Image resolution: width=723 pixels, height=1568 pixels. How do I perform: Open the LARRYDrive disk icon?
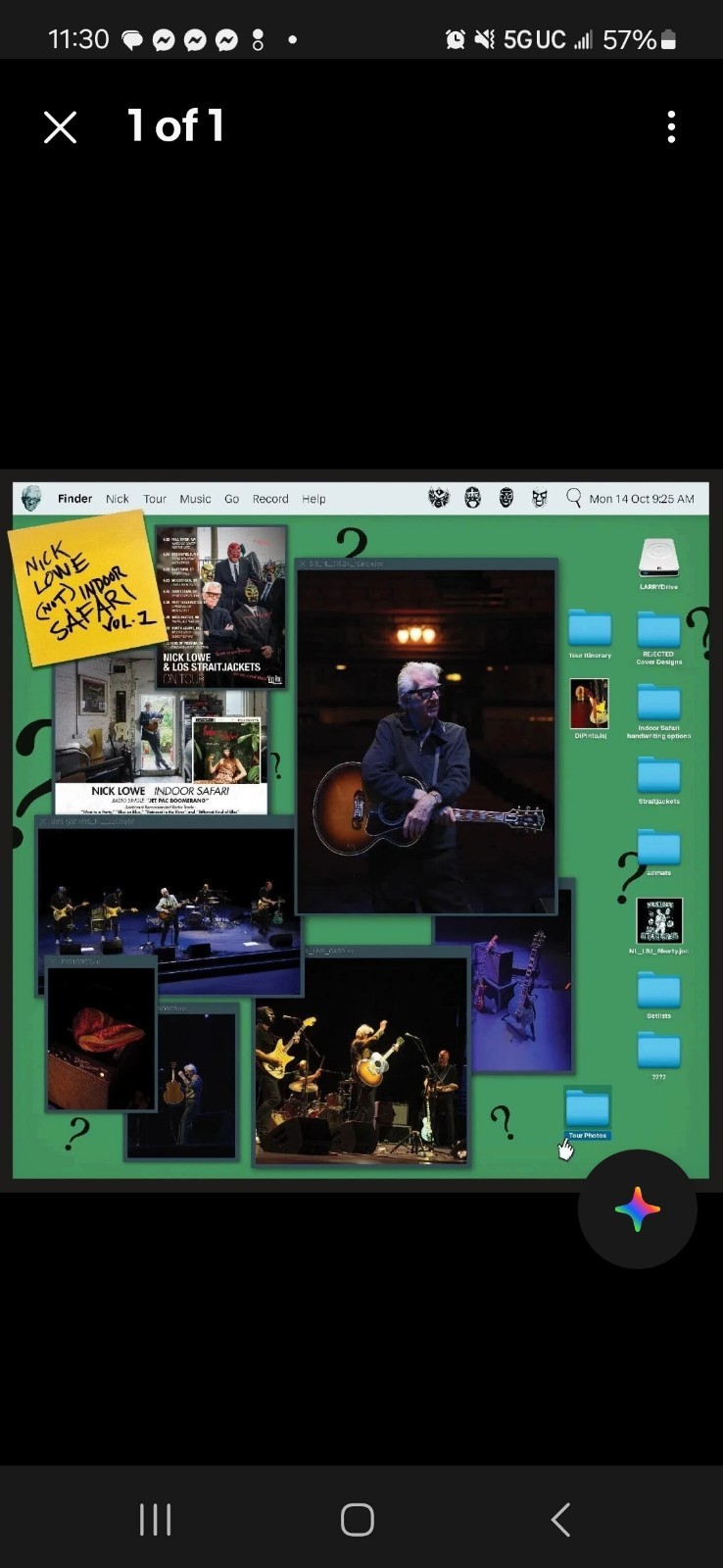pyautogui.click(x=658, y=563)
